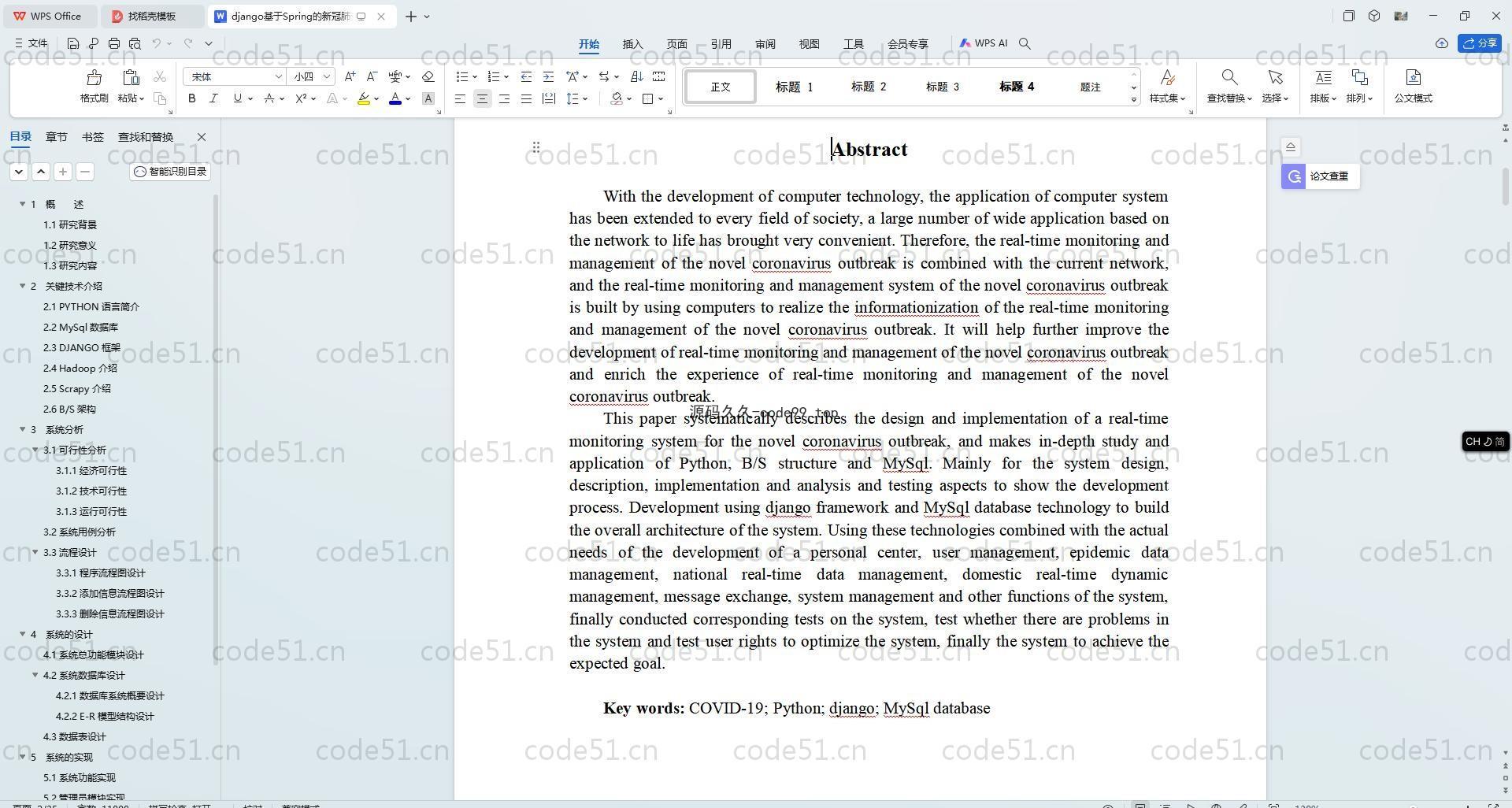Viewport: 1512px width, 808px height.
Task: Switch to the 找稻壳模板 window tab
Action: click(152, 16)
